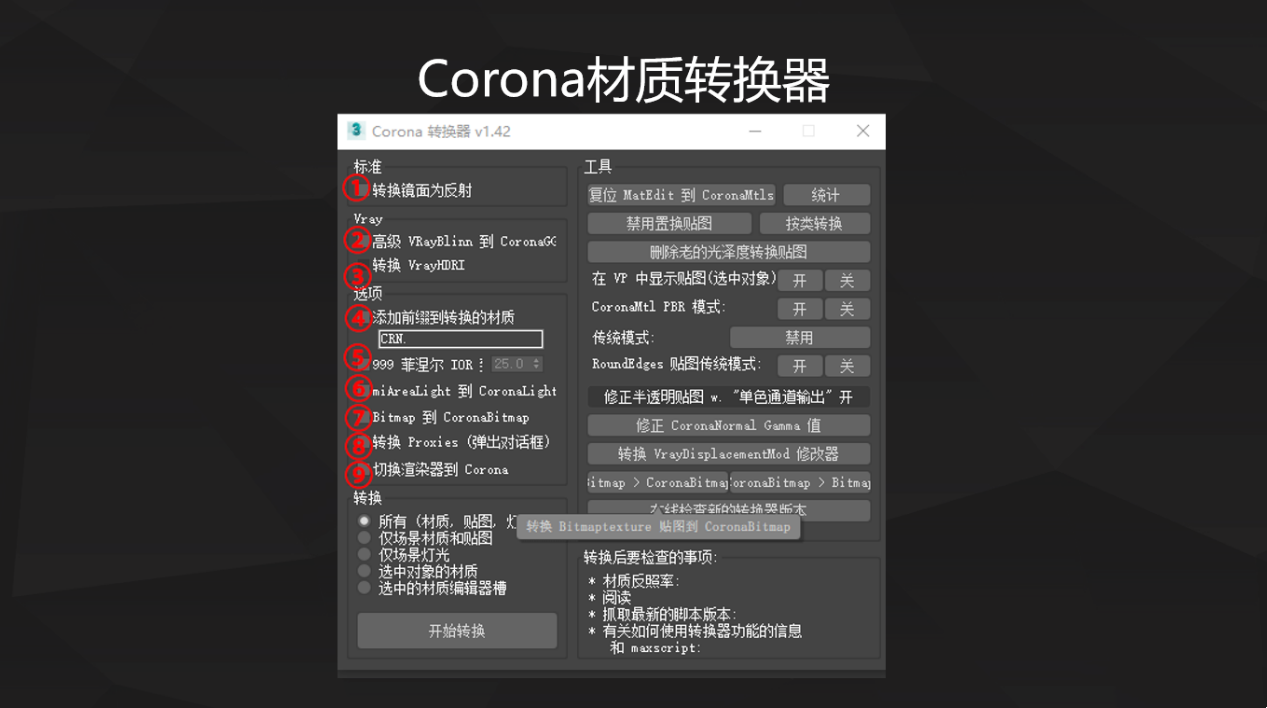Click the 阅读 checklist line

(610, 598)
